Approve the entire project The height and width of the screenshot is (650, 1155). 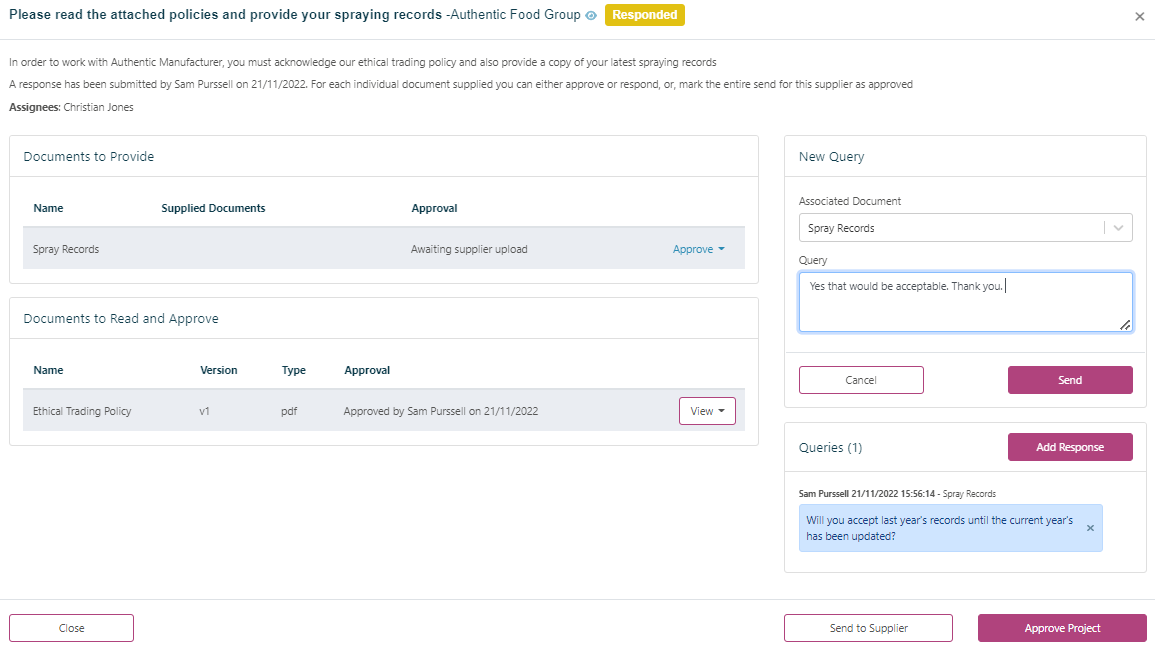[x=1062, y=628]
